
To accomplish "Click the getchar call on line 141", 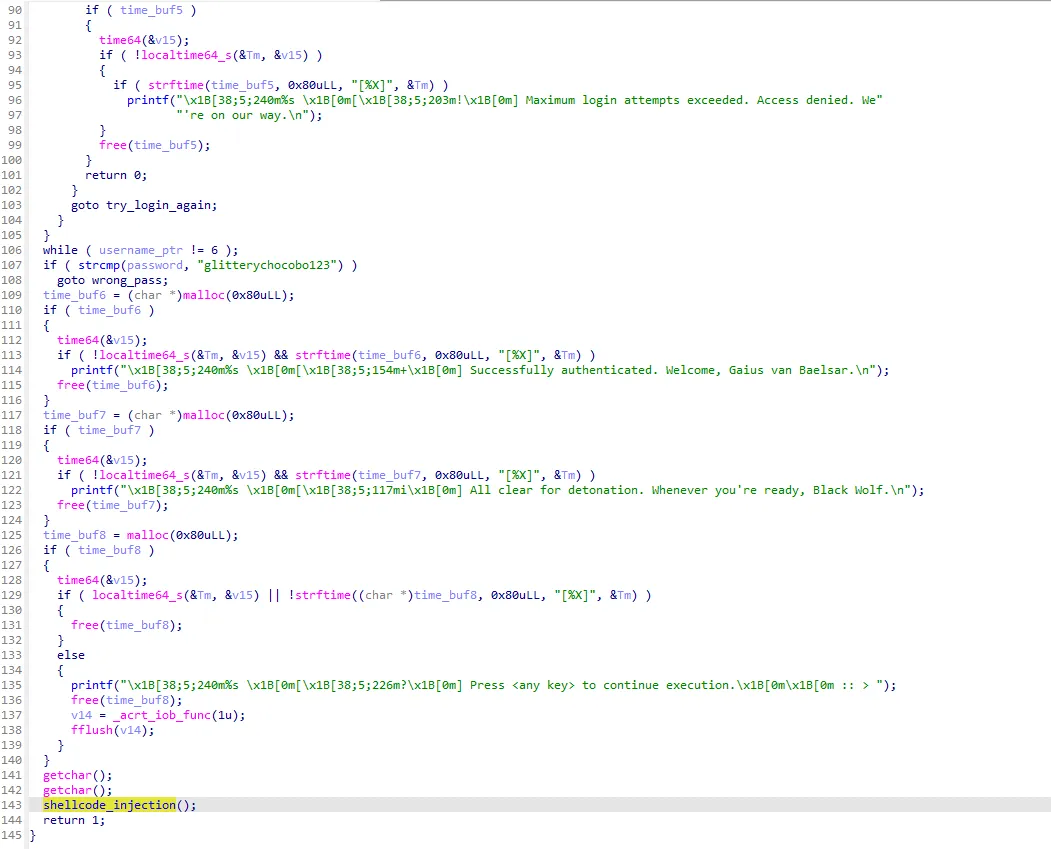I will pyautogui.click(x=63, y=775).
